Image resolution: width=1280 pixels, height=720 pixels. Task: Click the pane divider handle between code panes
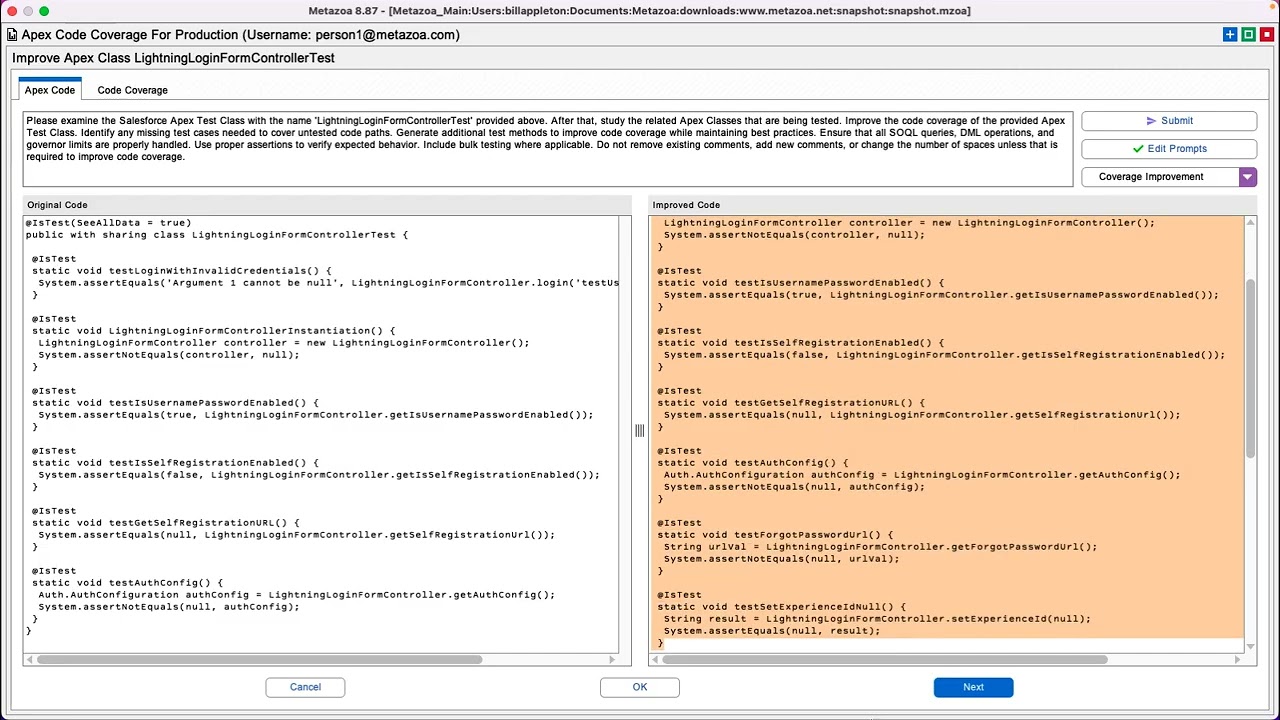tap(639, 430)
